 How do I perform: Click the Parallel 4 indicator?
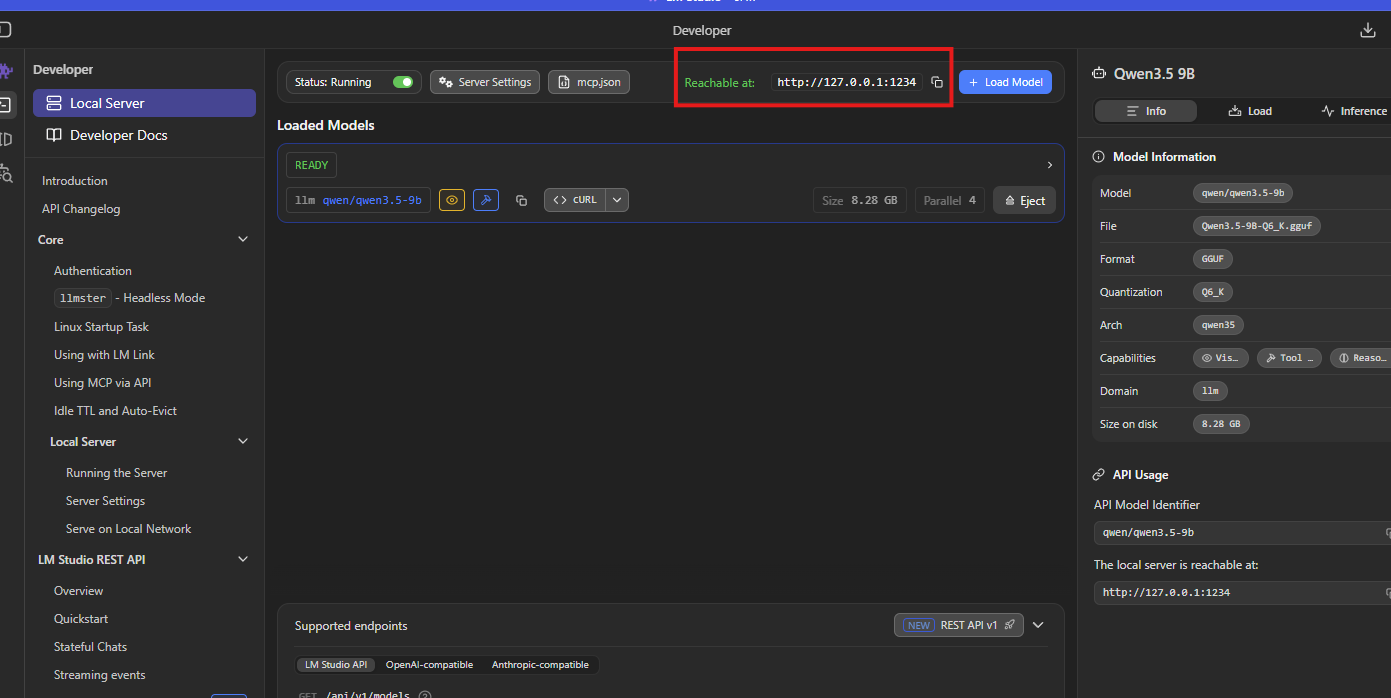(949, 200)
